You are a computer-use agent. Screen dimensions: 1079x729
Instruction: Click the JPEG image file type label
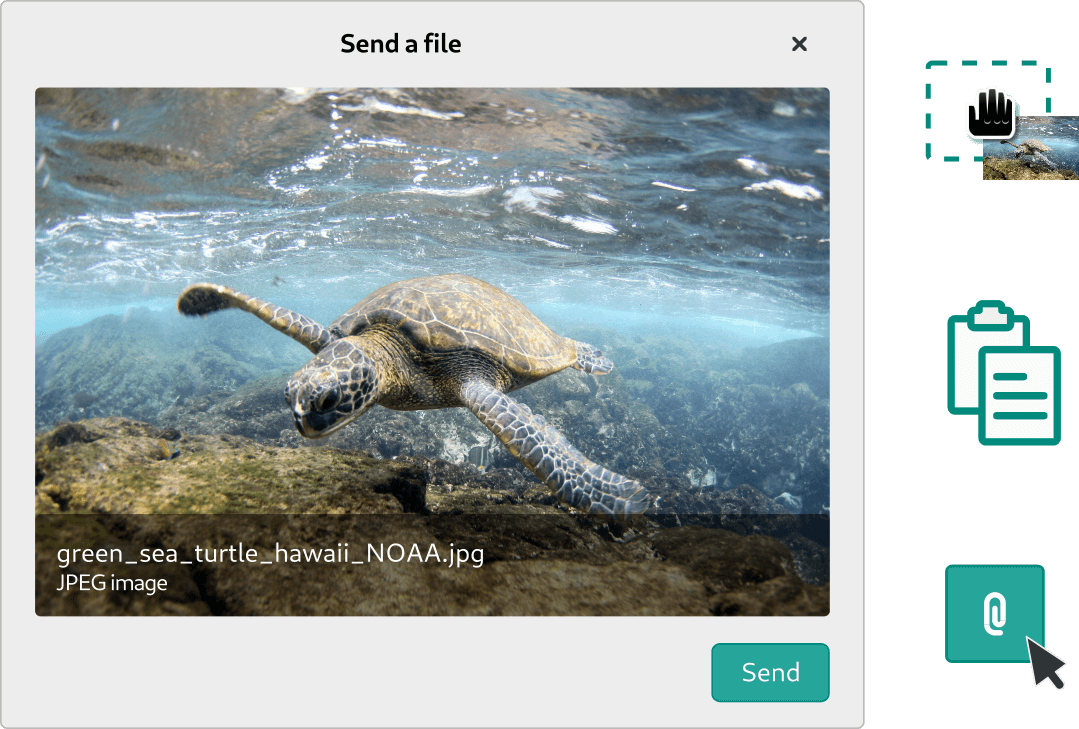[x=112, y=584]
